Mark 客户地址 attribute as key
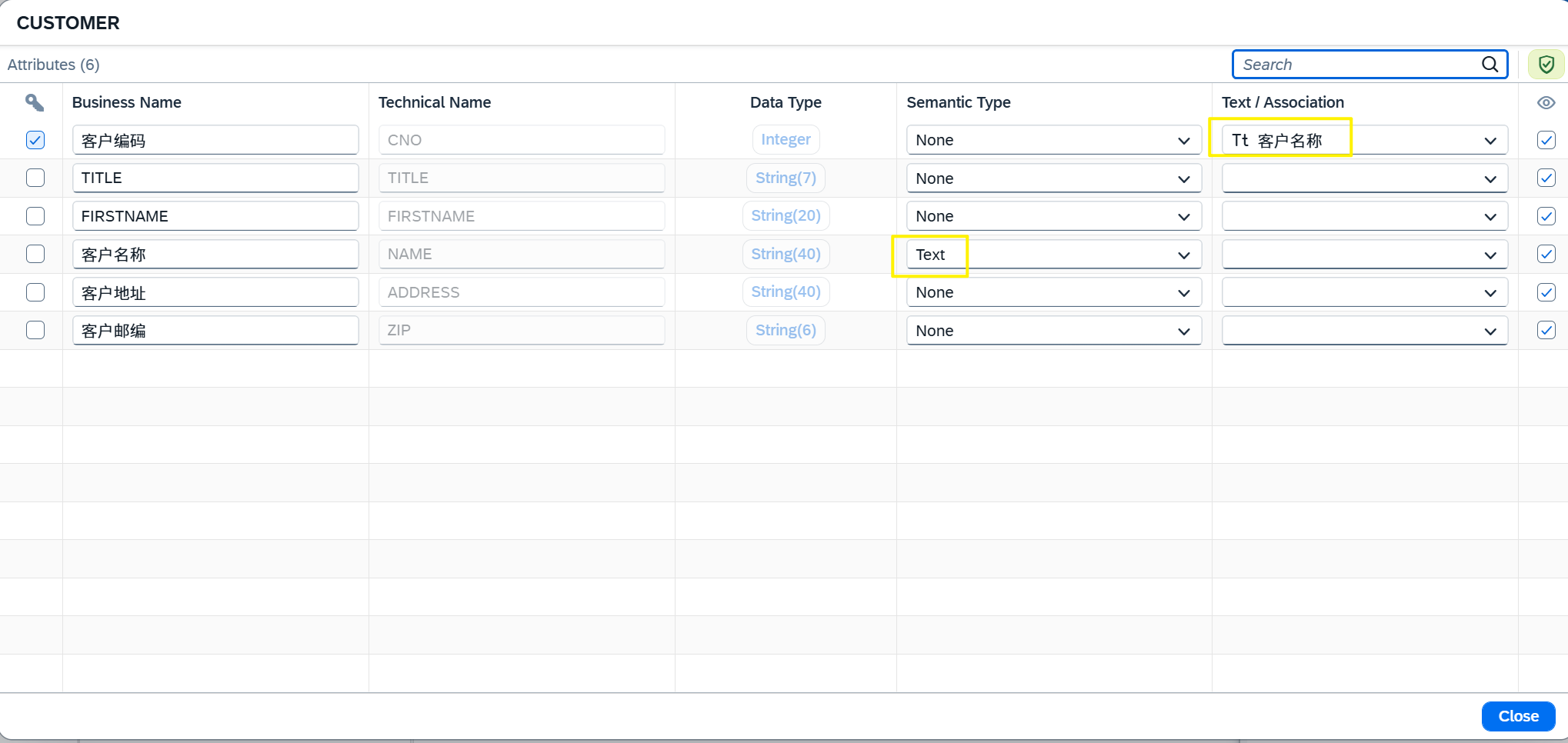The width and height of the screenshot is (1568, 743). [35, 292]
